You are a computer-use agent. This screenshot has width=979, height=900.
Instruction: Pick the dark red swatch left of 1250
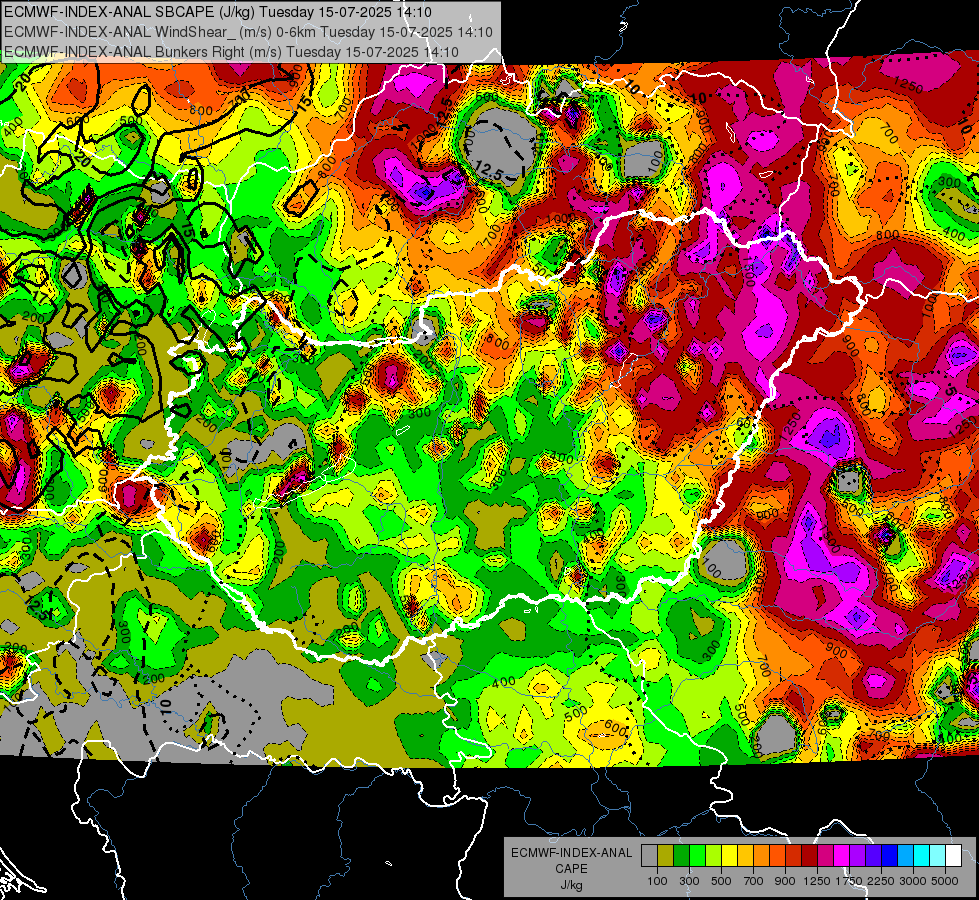tap(809, 856)
